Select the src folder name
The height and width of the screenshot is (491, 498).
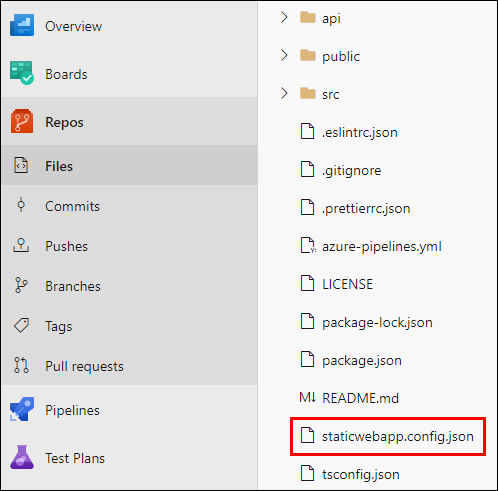[x=331, y=95]
